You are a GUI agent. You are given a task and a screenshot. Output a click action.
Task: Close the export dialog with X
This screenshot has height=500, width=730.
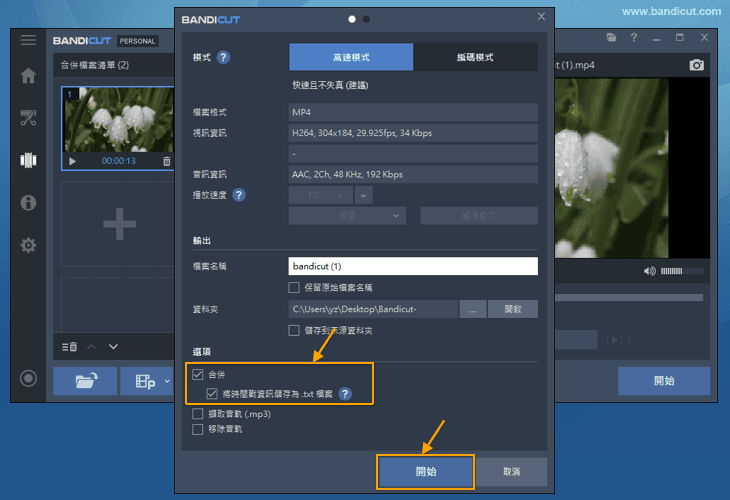pyautogui.click(x=541, y=16)
